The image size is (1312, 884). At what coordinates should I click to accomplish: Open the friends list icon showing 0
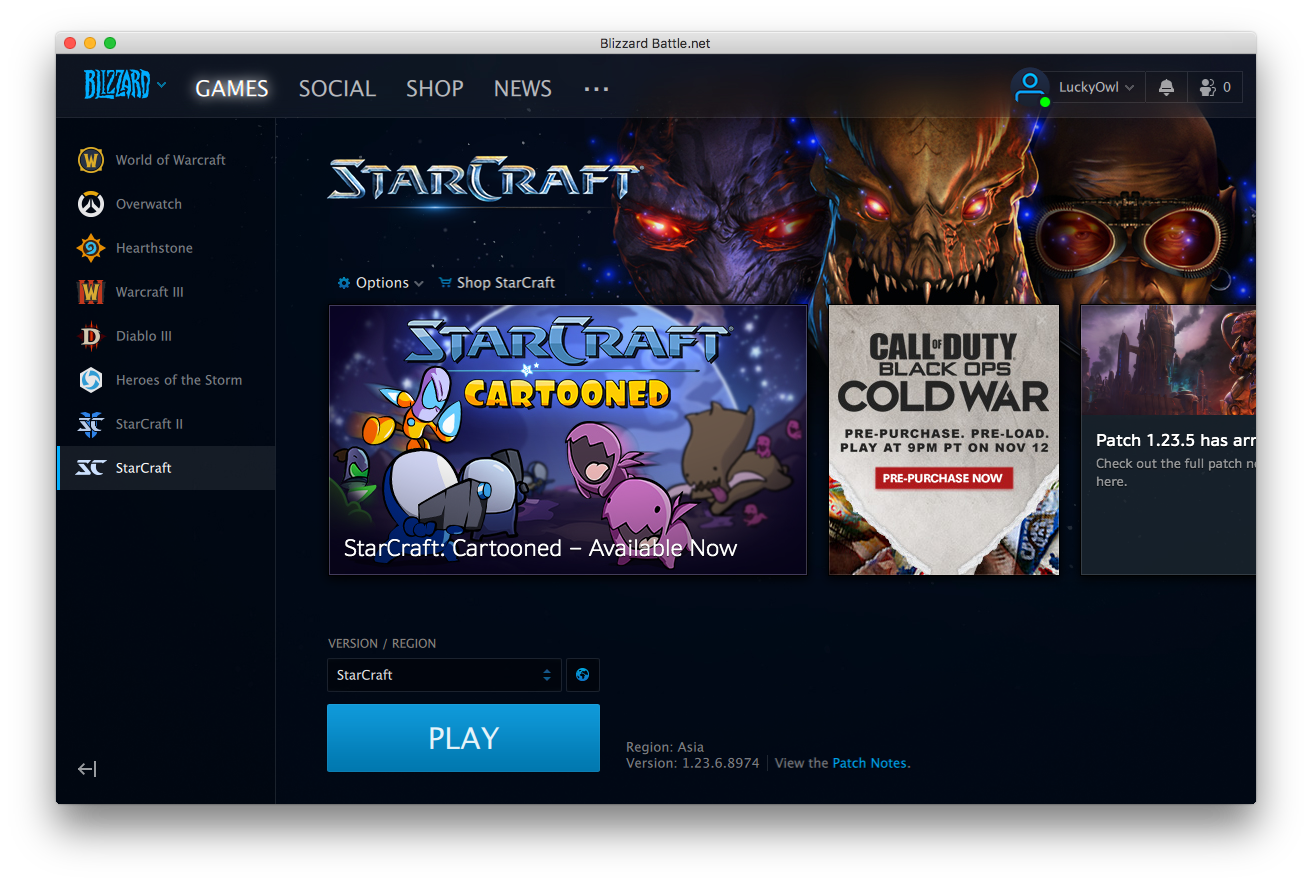tap(1215, 87)
